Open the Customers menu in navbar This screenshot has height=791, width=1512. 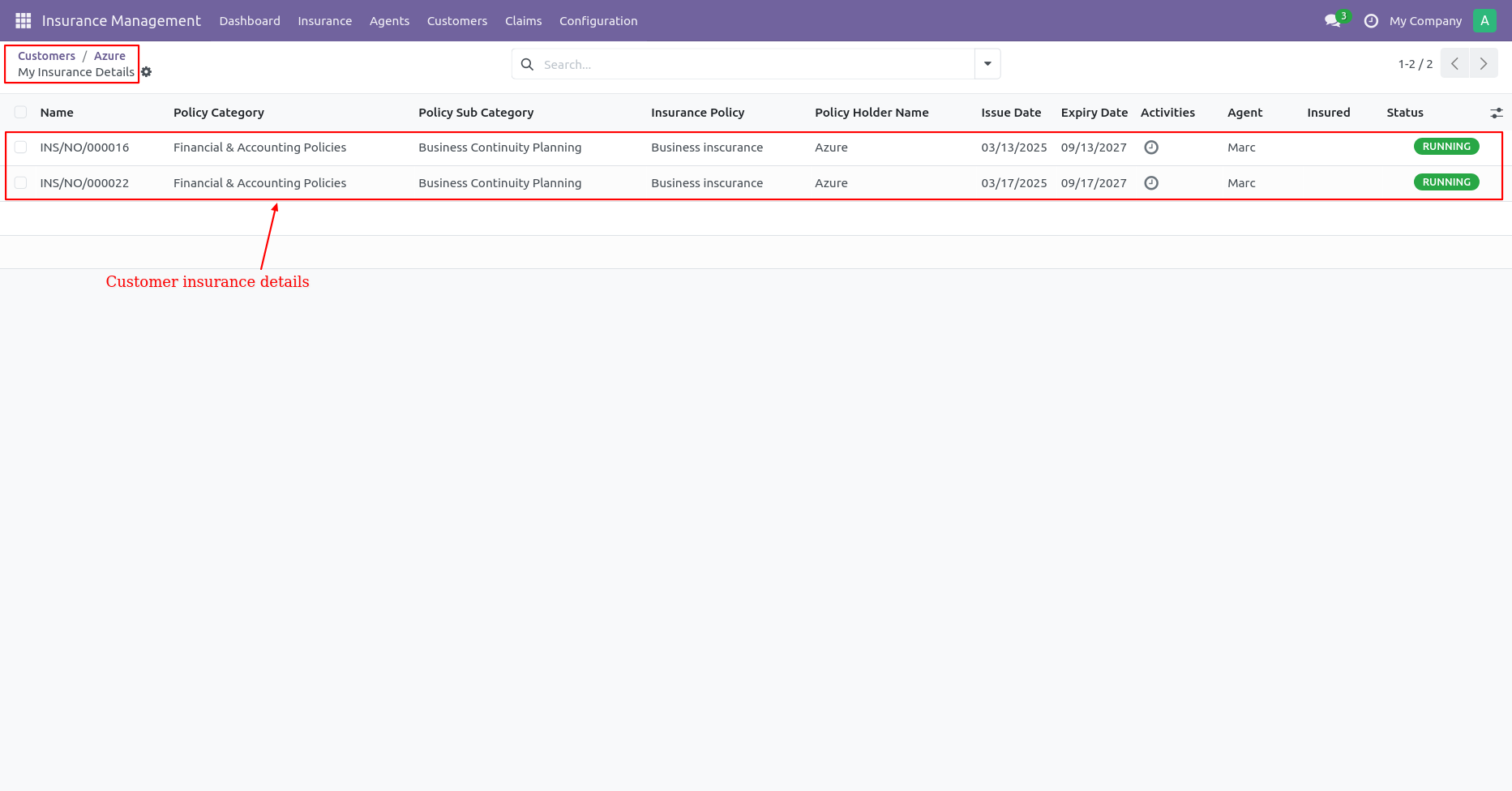pos(457,21)
